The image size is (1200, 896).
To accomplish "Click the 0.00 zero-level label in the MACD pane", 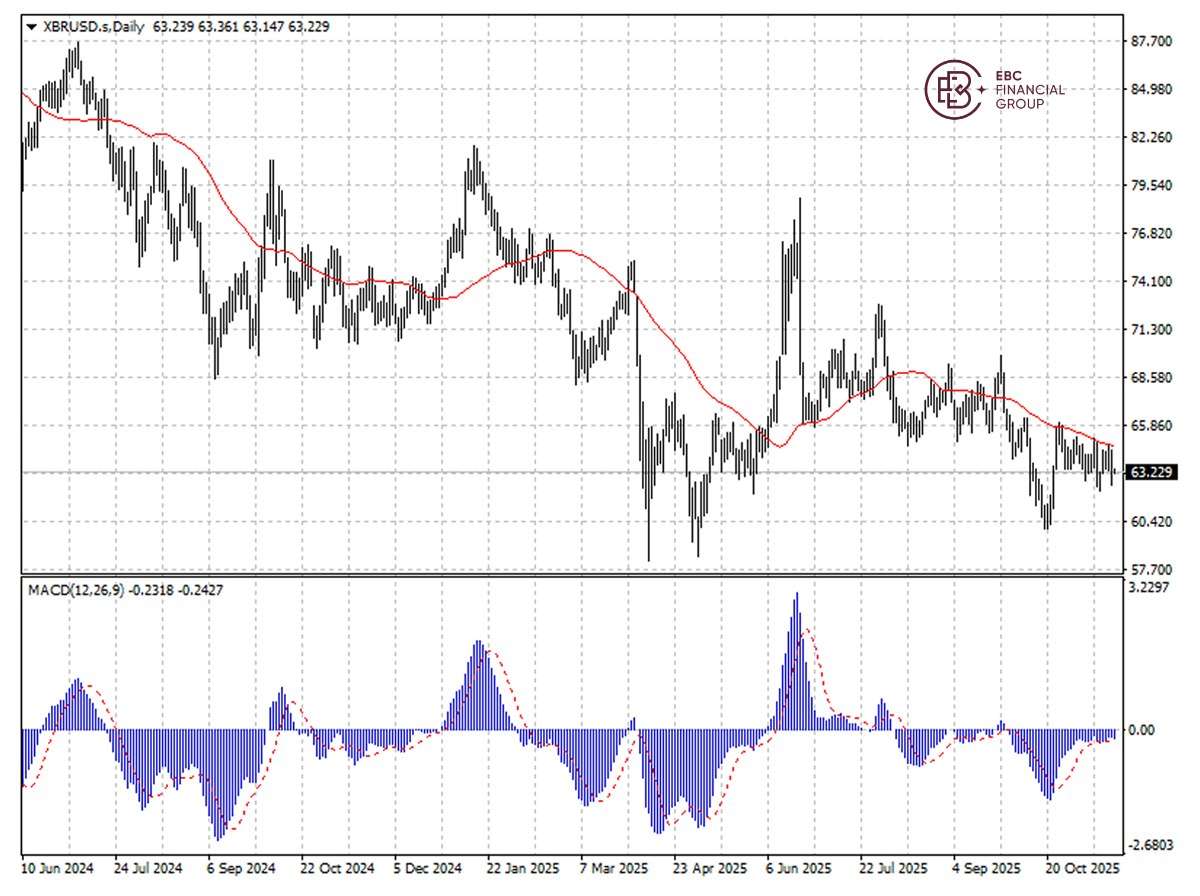I will coord(1143,729).
